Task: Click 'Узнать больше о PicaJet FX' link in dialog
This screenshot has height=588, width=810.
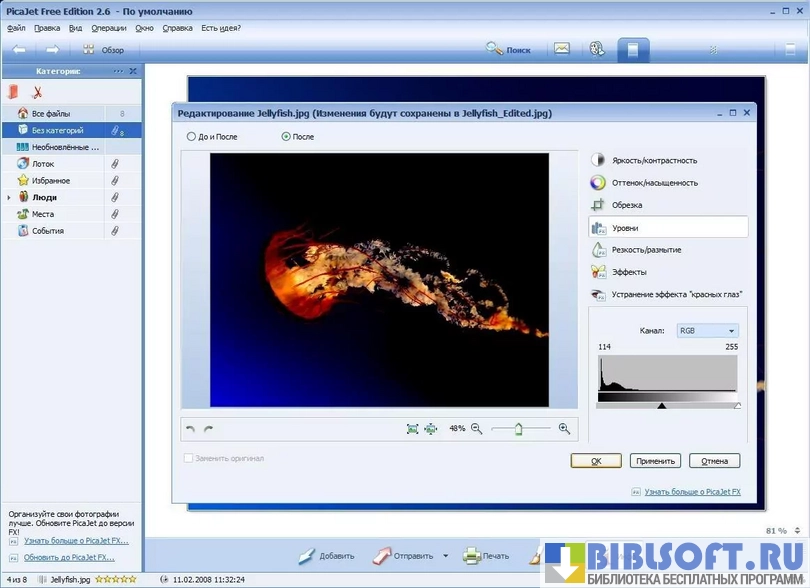Action: (x=691, y=492)
